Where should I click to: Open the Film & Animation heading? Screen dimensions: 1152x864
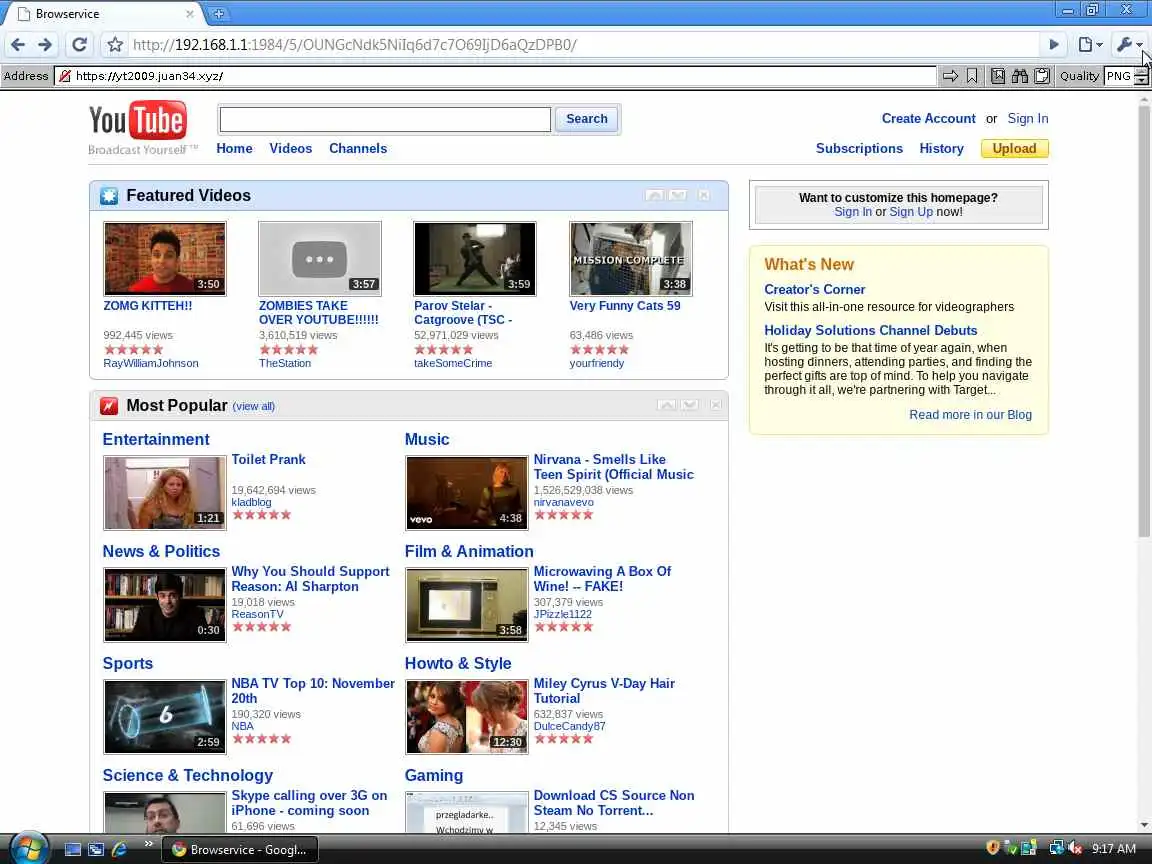(x=469, y=551)
